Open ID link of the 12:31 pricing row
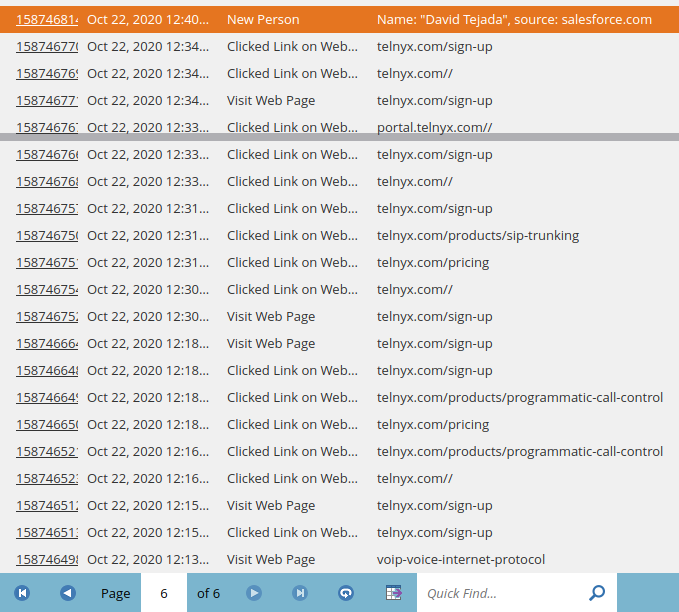679x612 pixels. 47,262
